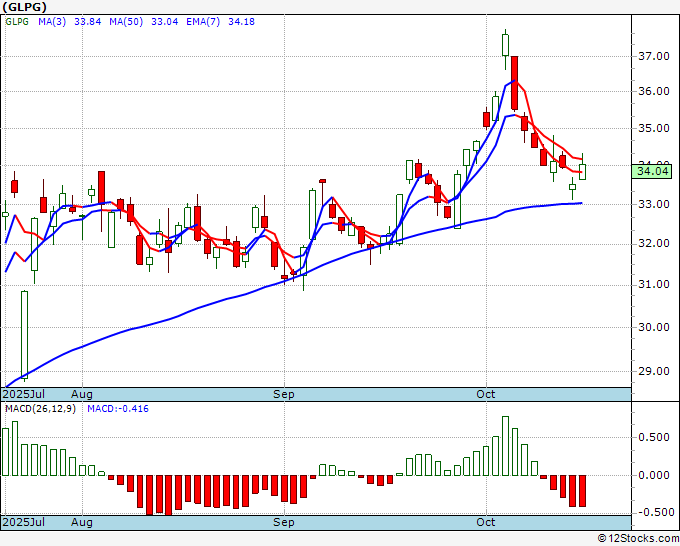
Task: Click the tallest green MACD histogram bar in October
Action: point(505,446)
